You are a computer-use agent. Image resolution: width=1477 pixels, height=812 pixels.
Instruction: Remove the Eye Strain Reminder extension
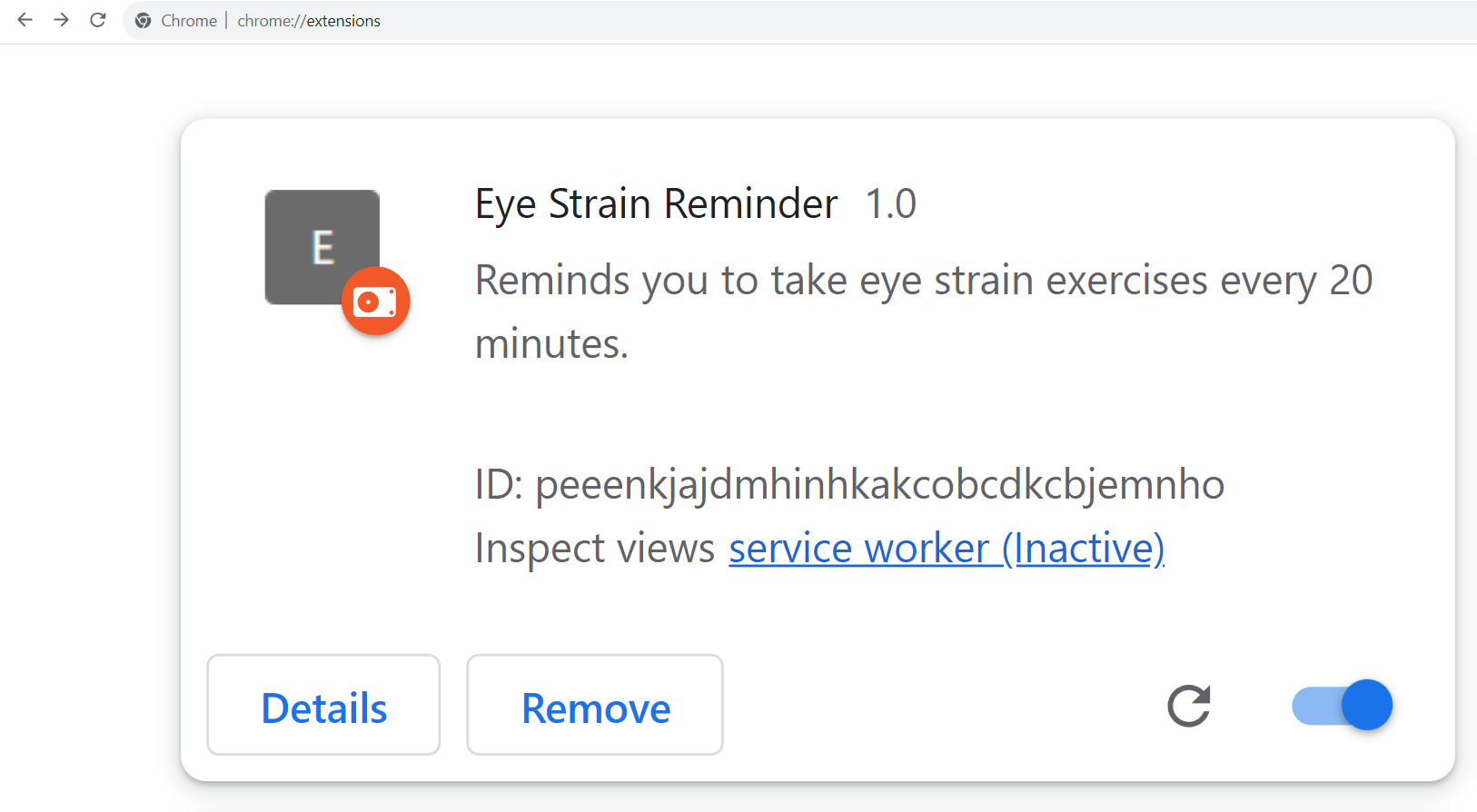(x=595, y=706)
